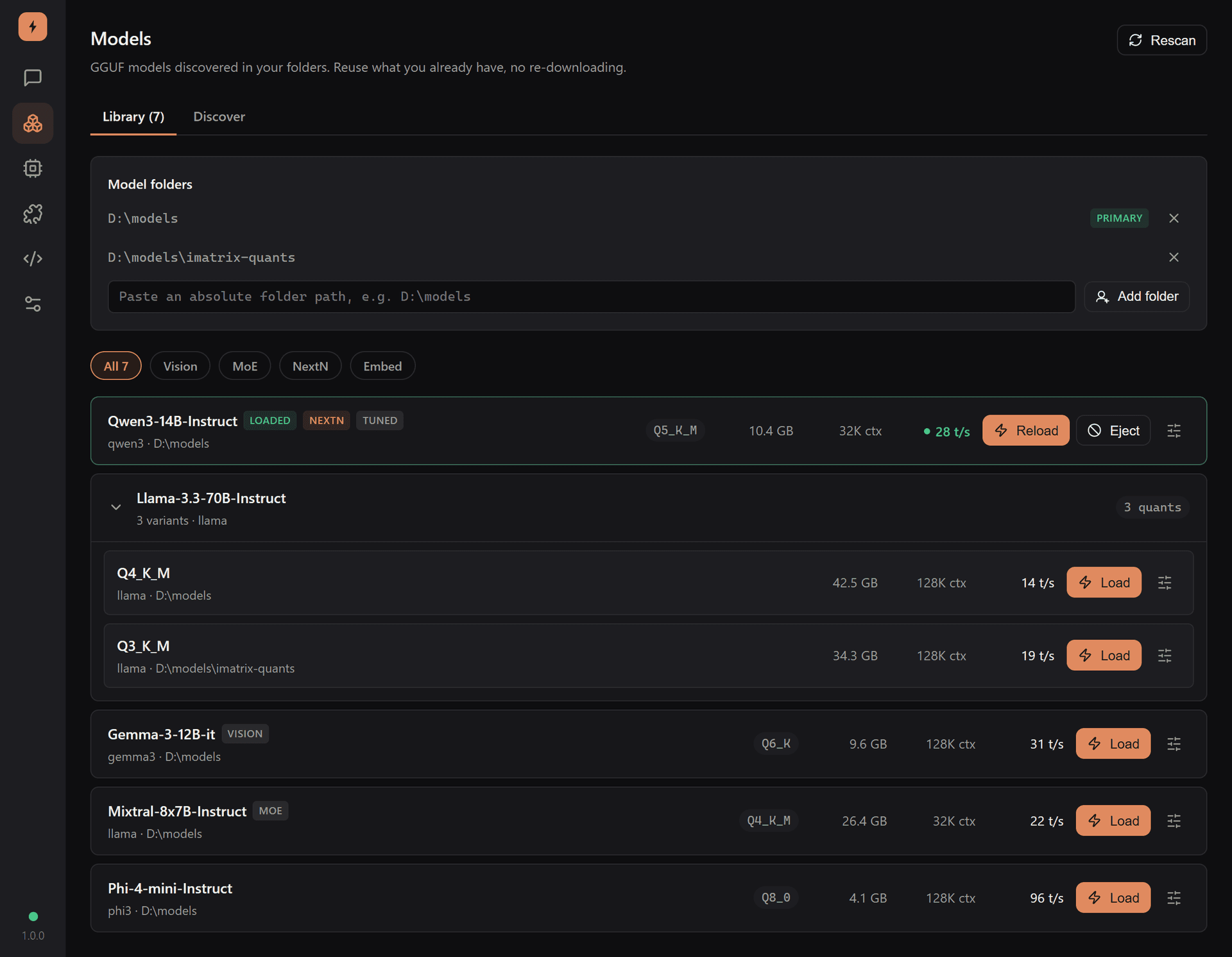Select the Qwen3-14B-Instruct model name
The height and width of the screenshot is (957, 1232).
[x=173, y=421]
